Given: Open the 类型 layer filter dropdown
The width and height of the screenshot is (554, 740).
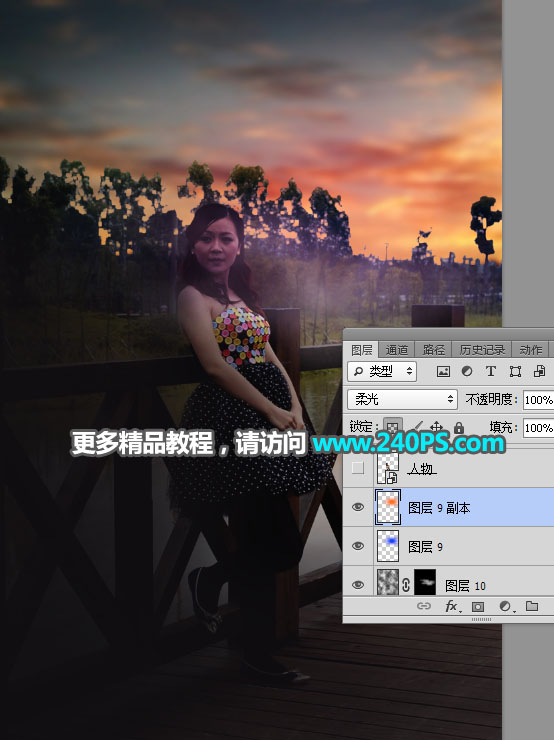Looking at the screenshot, I should [x=382, y=371].
